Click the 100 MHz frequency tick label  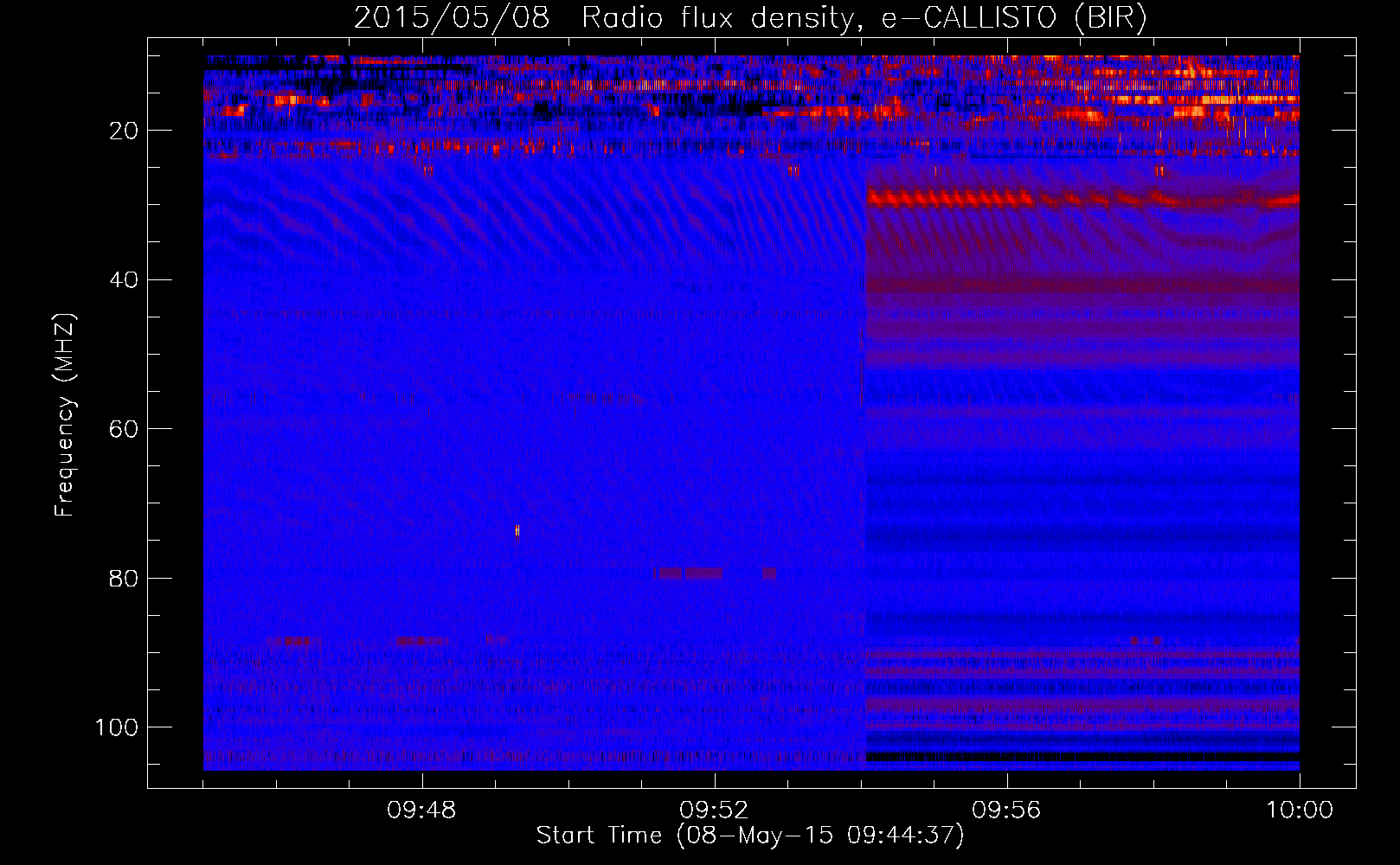117,727
